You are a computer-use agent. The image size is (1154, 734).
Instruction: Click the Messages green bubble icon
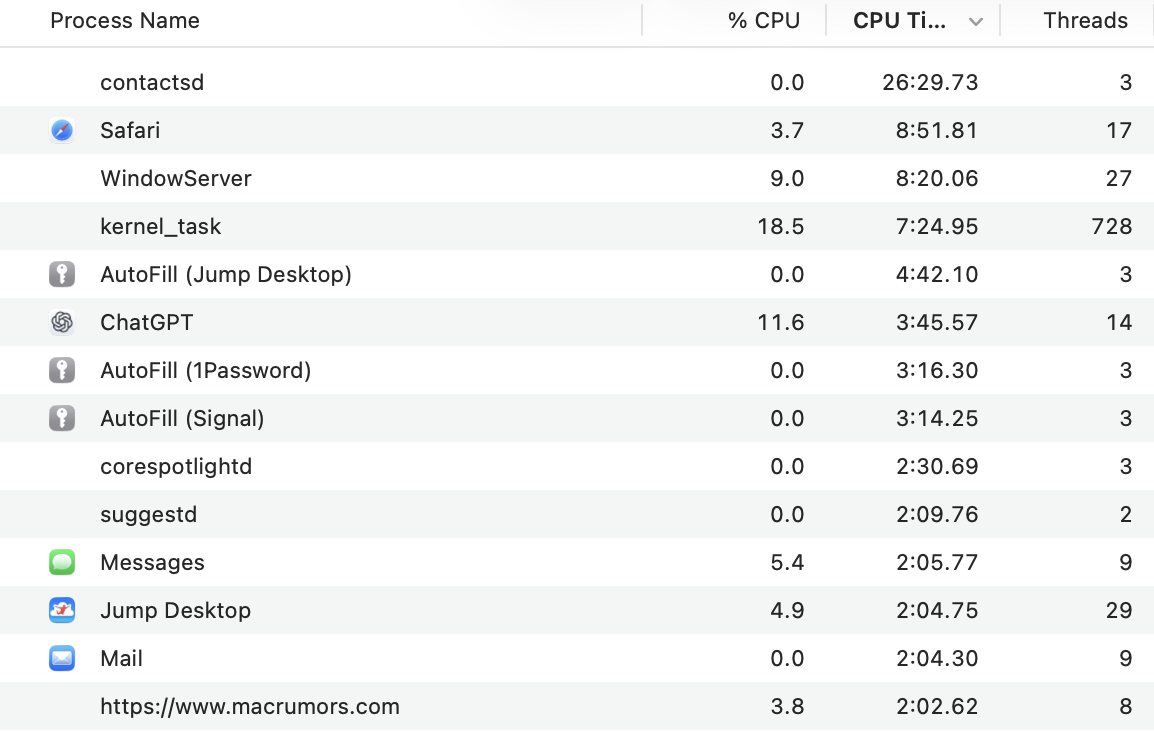pos(62,562)
